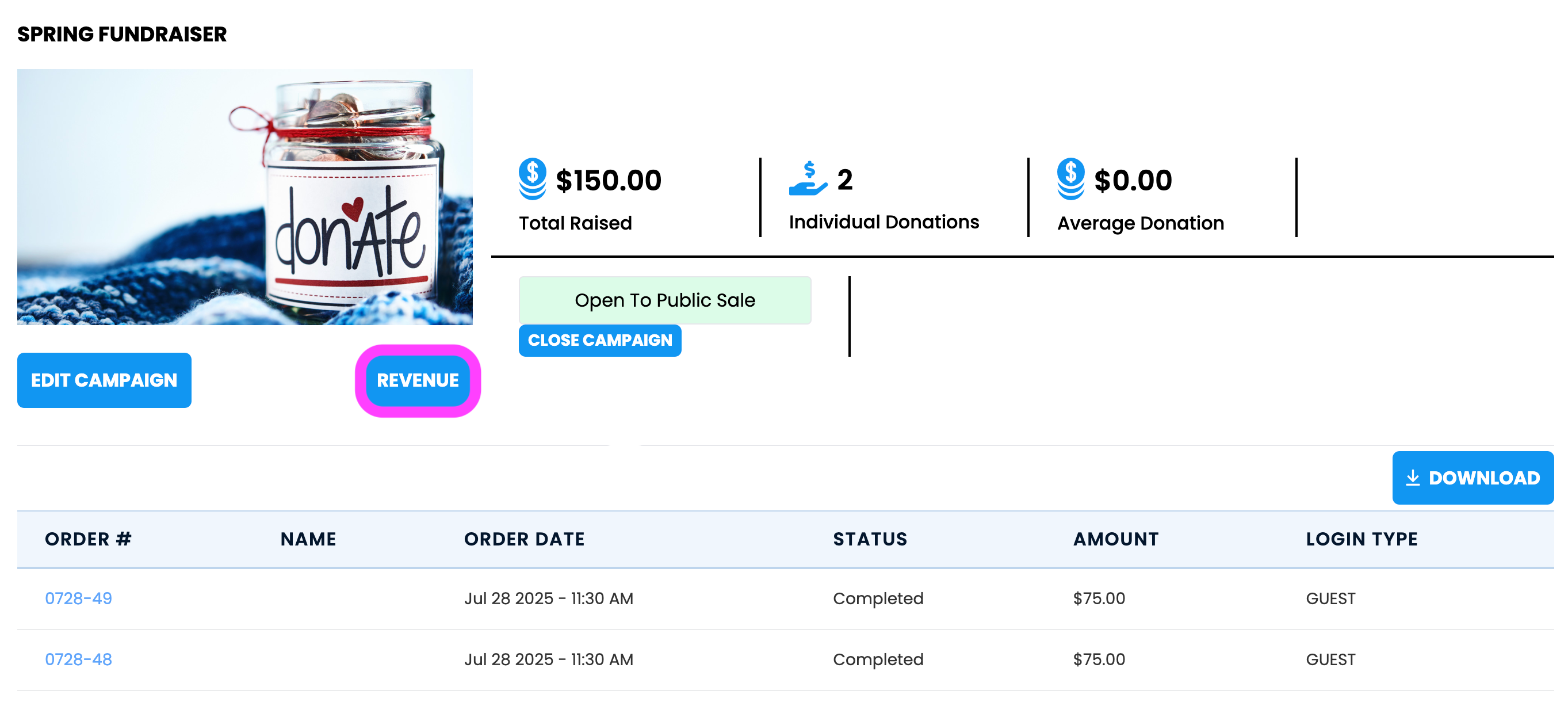Viewport: 1568px width, 725px height.
Task: Sort by the Amount column header
Action: pos(1116,539)
